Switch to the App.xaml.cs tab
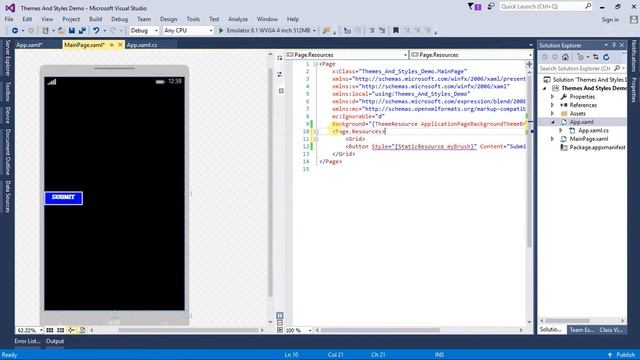Viewport: 640px width, 360px height. tap(142, 45)
